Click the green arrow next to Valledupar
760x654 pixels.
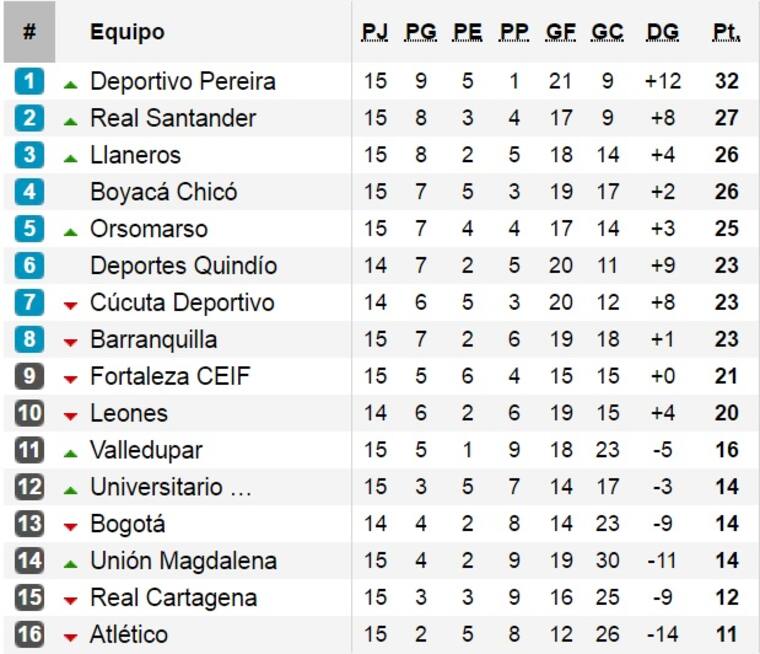pos(70,453)
